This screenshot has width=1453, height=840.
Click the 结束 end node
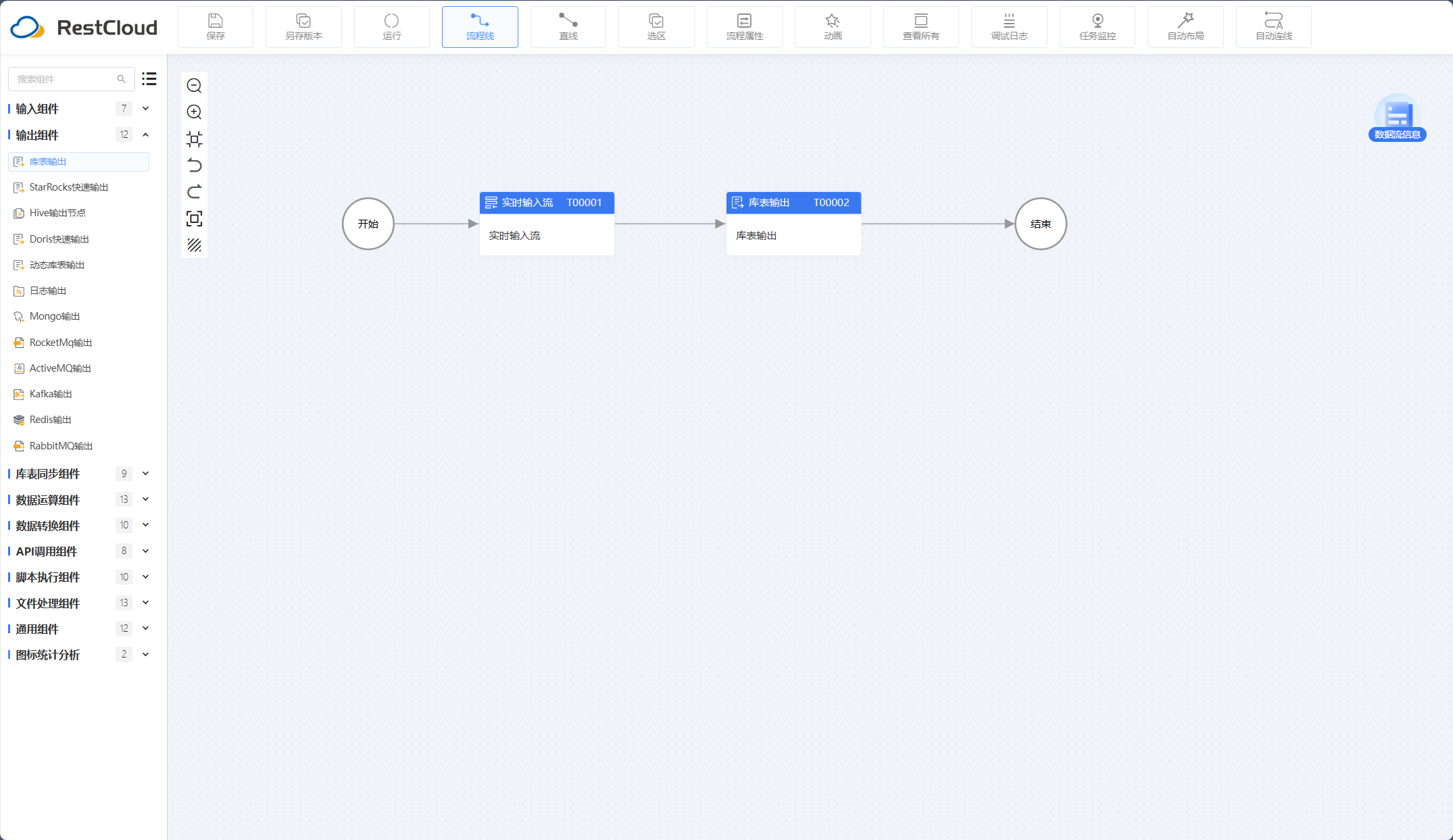pos(1041,224)
